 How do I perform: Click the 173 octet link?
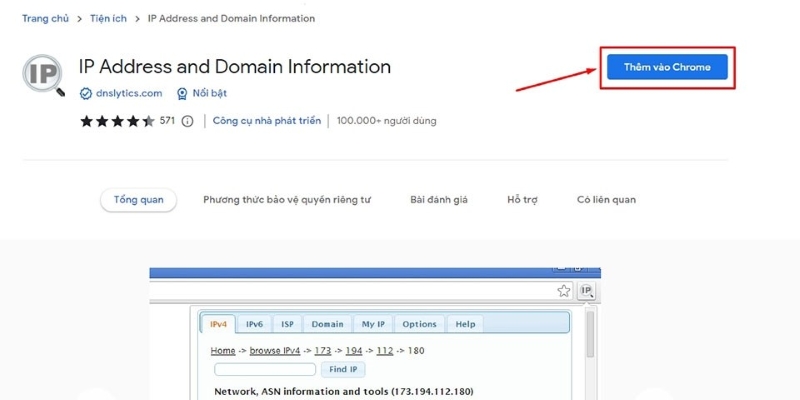click(x=322, y=351)
